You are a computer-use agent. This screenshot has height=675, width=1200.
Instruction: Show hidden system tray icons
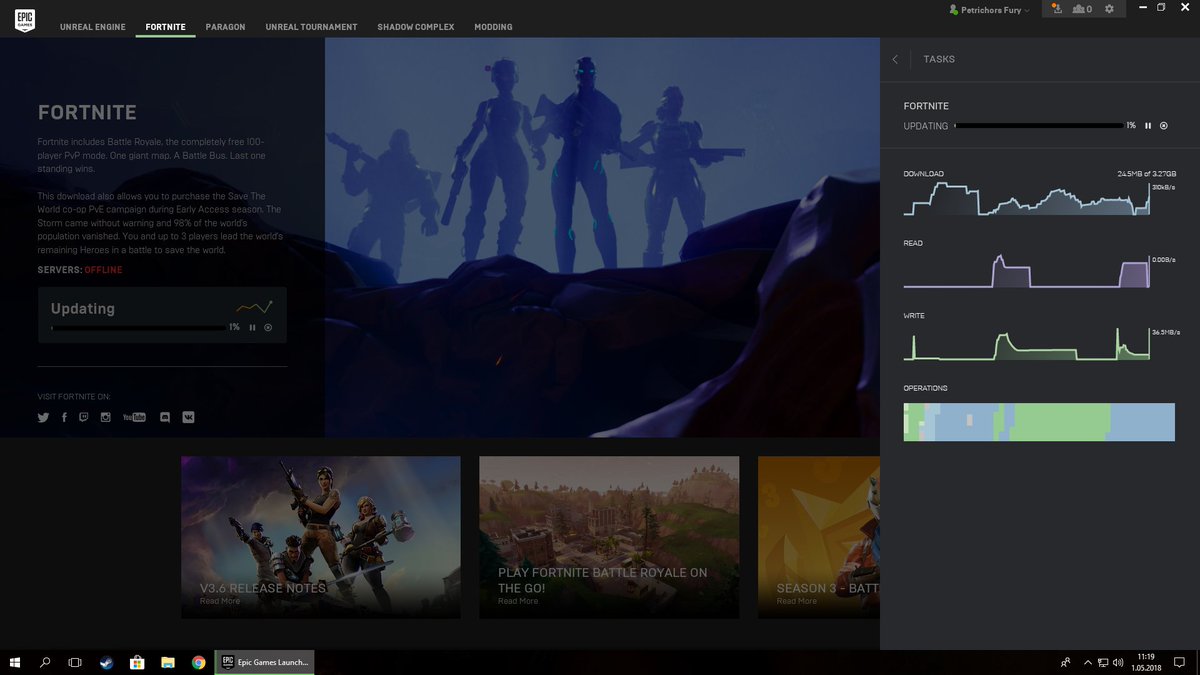click(1088, 662)
